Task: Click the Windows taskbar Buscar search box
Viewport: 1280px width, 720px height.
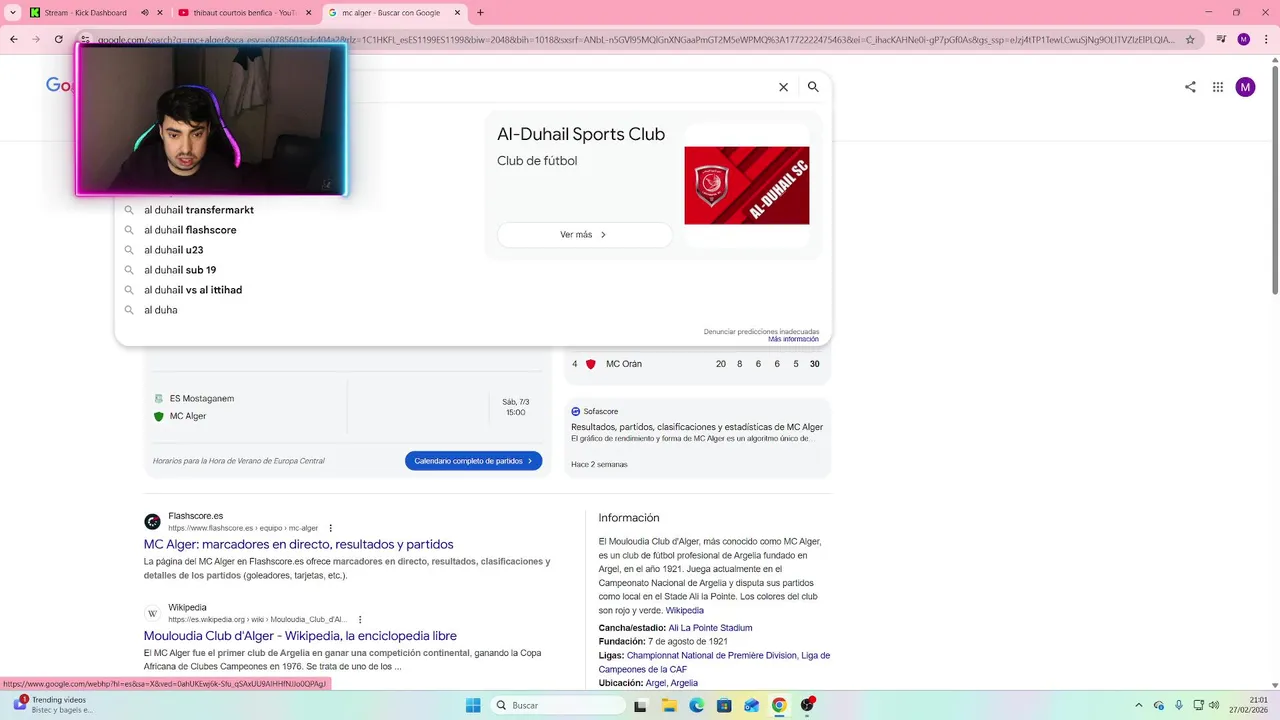Action: coord(558,705)
